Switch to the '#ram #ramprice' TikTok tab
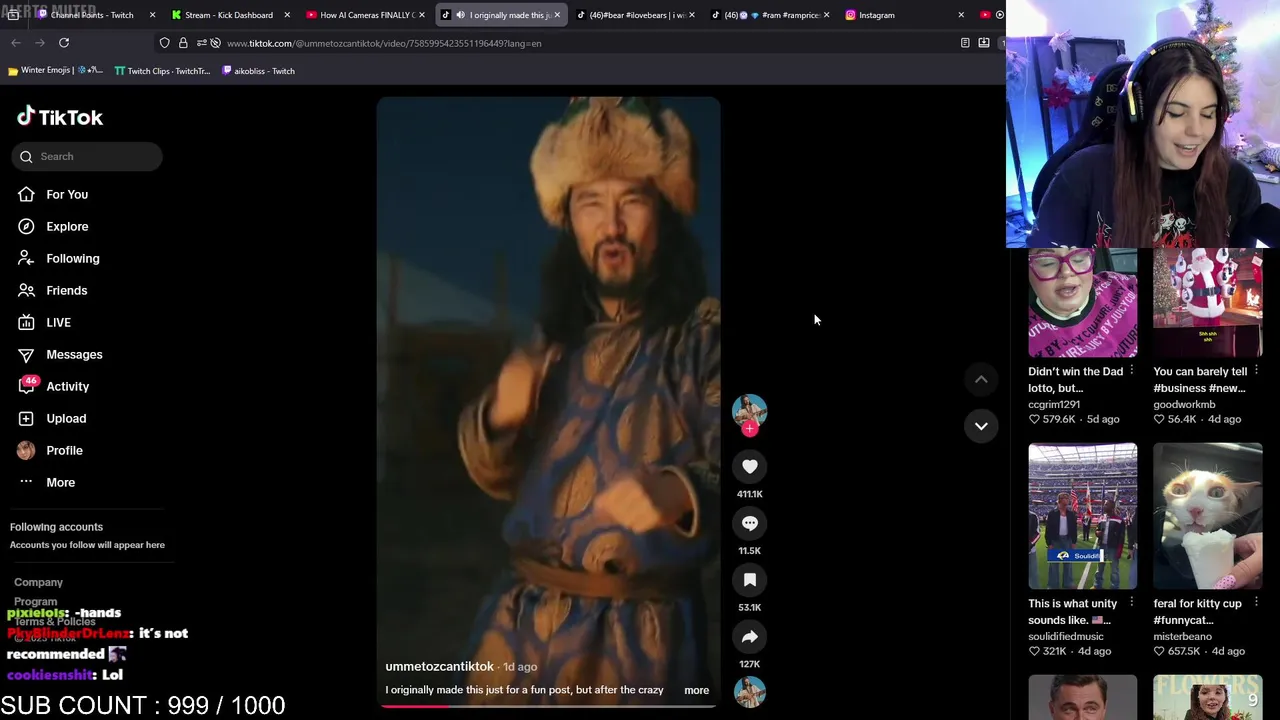This screenshot has width=1280, height=720. (772, 15)
